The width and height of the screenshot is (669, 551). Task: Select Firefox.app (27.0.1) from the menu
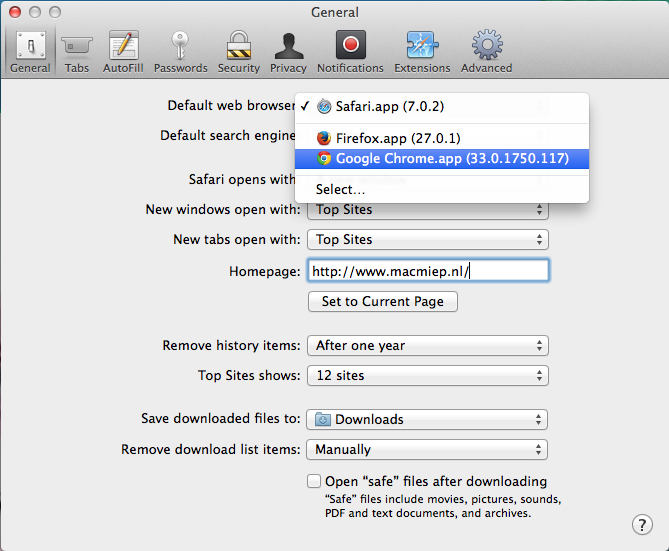point(442,138)
